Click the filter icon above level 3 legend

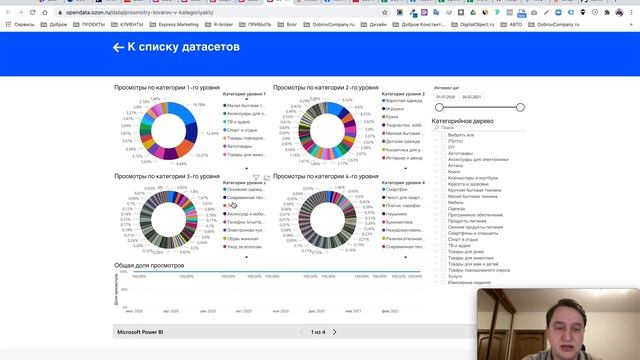click(x=256, y=178)
